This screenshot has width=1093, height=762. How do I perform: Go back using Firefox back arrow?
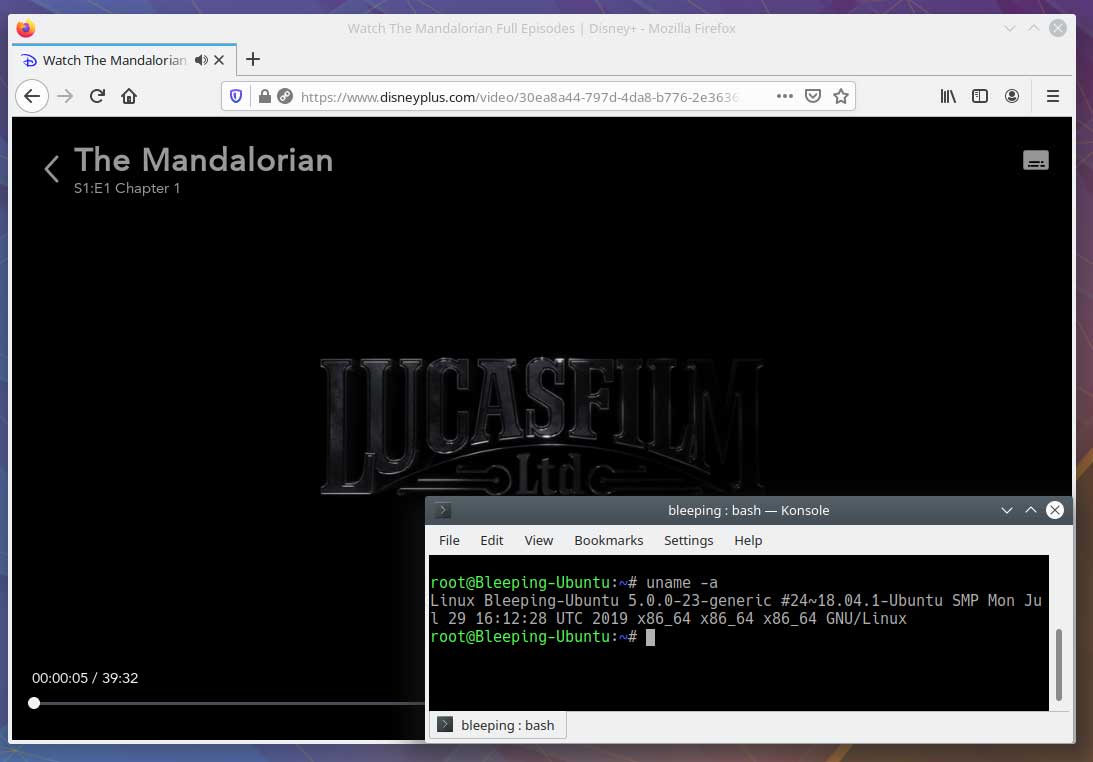coord(32,96)
